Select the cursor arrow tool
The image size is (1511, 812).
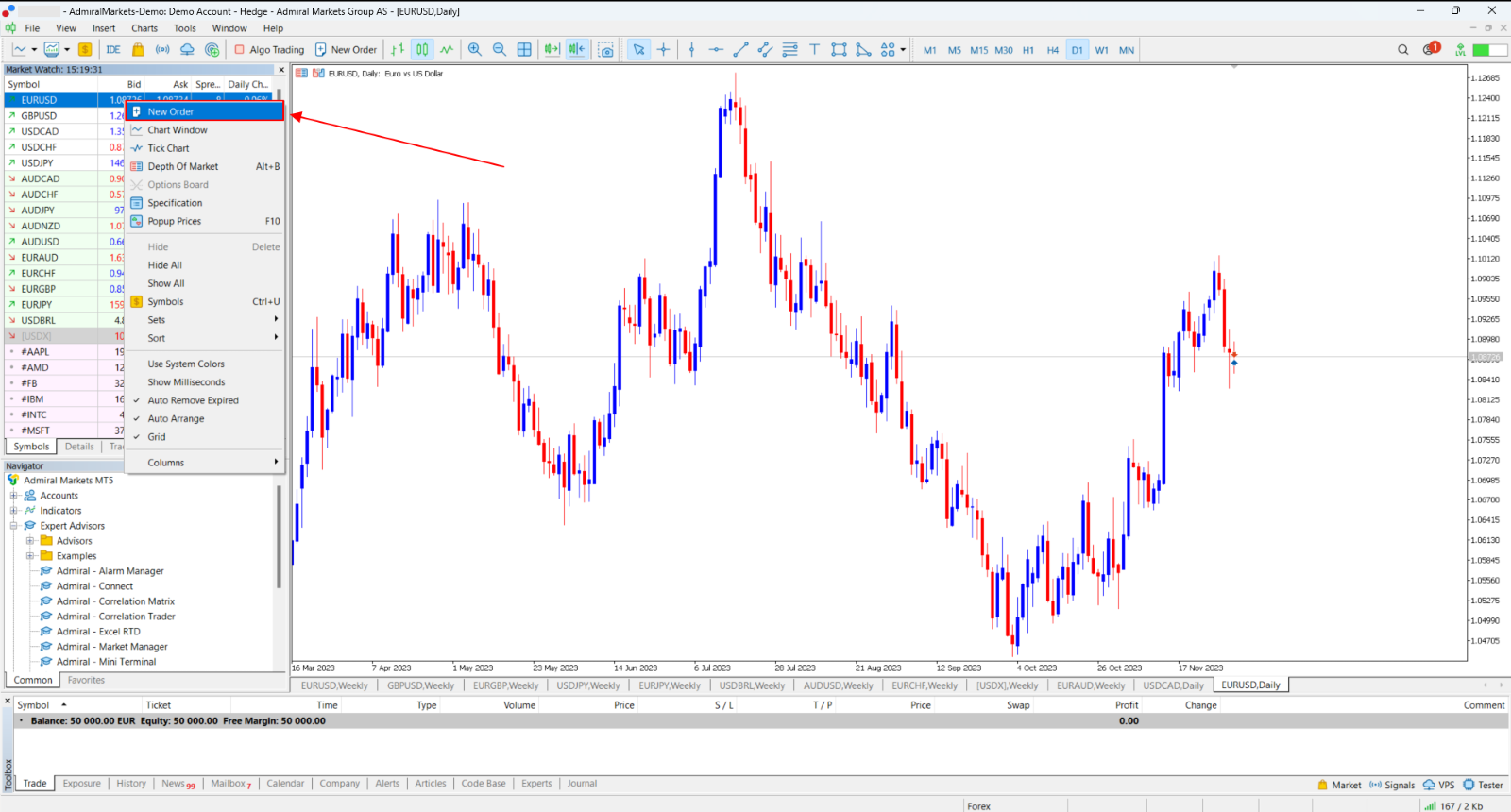(x=639, y=50)
